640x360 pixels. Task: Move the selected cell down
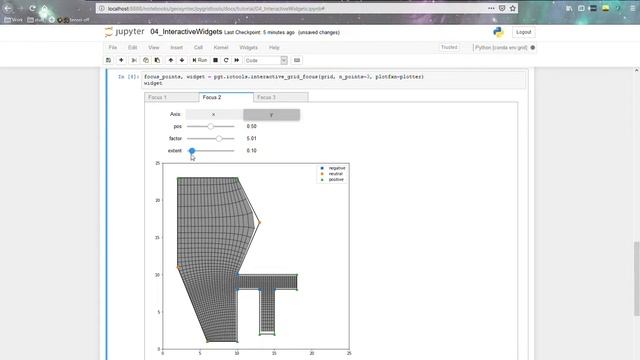182,60
